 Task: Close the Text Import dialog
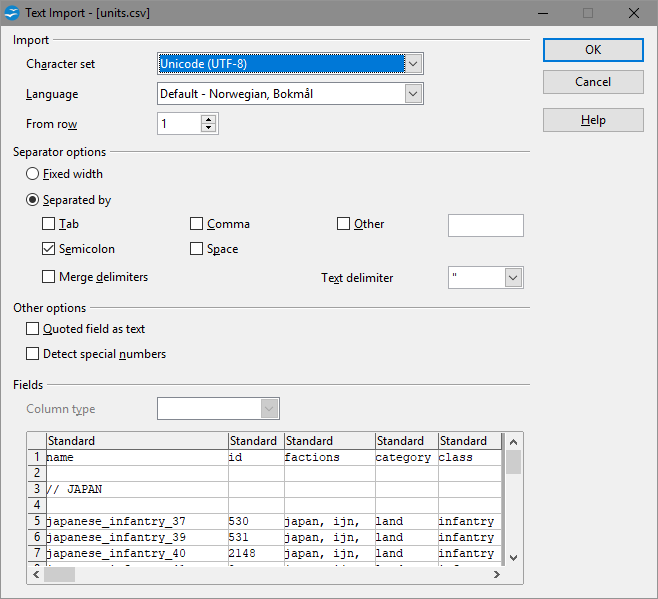pyautogui.click(x=634, y=13)
